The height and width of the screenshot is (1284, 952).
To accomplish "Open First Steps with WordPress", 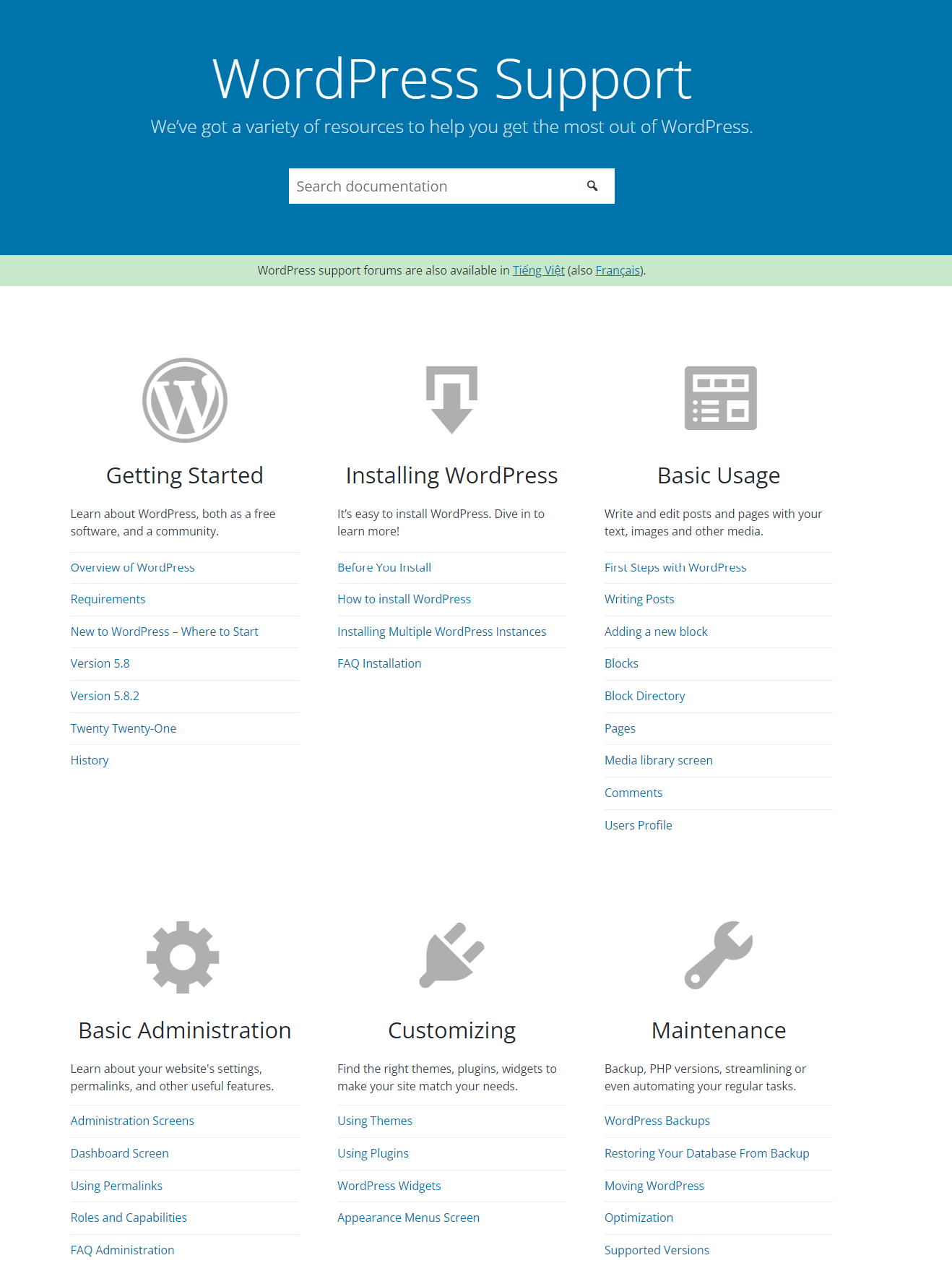I will tap(675, 567).
